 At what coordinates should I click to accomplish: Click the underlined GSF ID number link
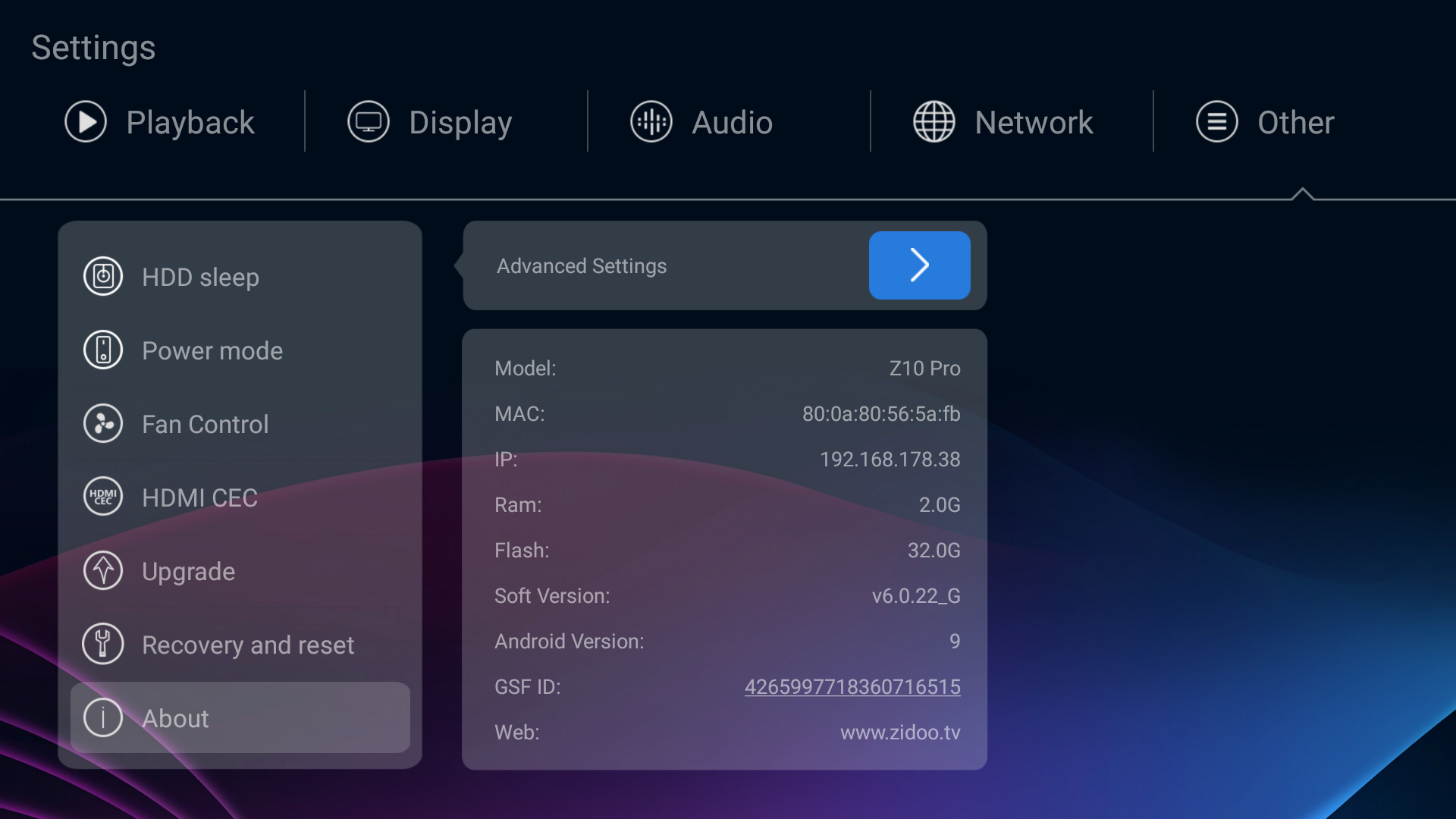point(852,687)
